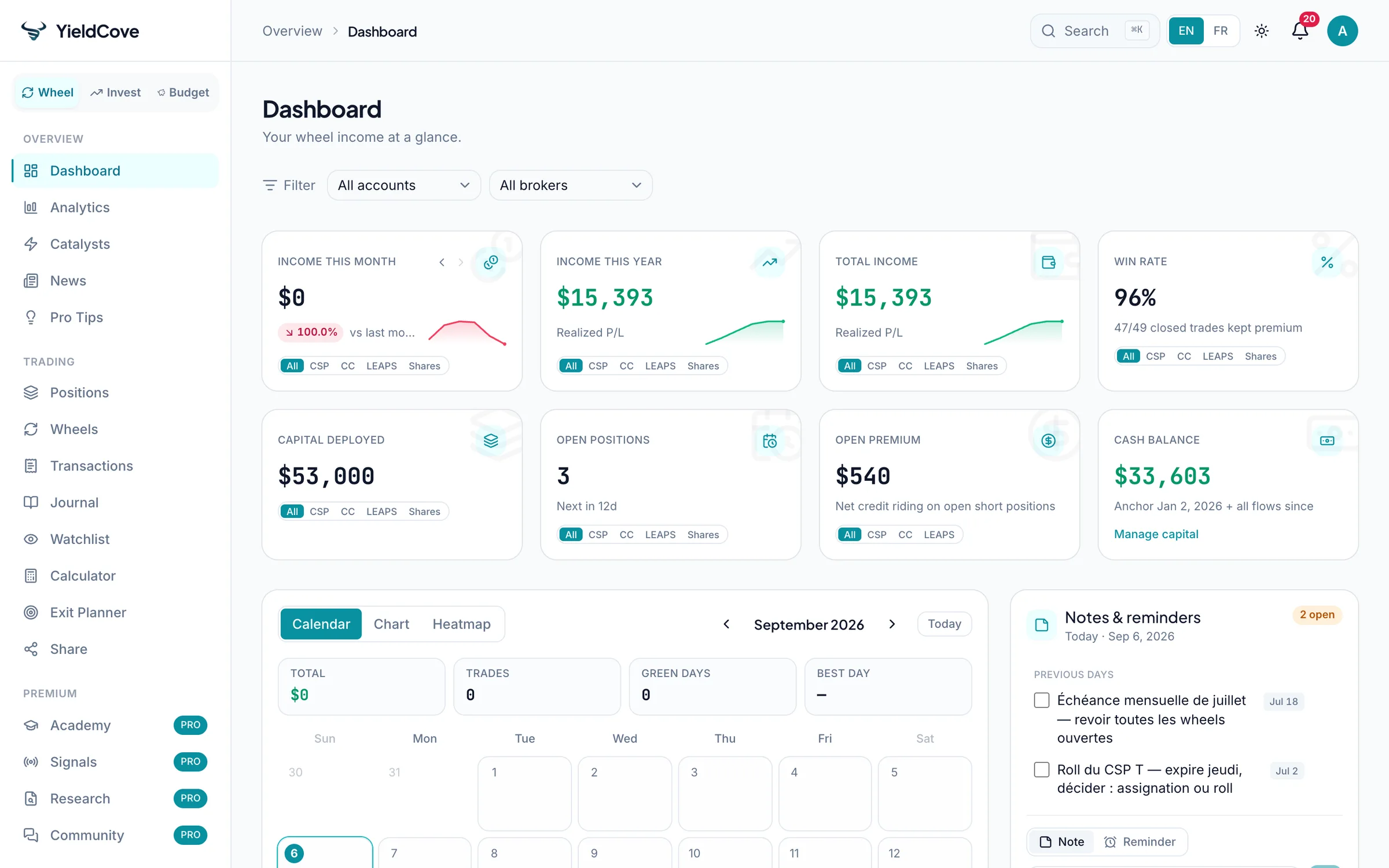Screen dimensions: 1389x868
Task: Click the YieldCove logo icon
Action: click(x=34, y=31)
